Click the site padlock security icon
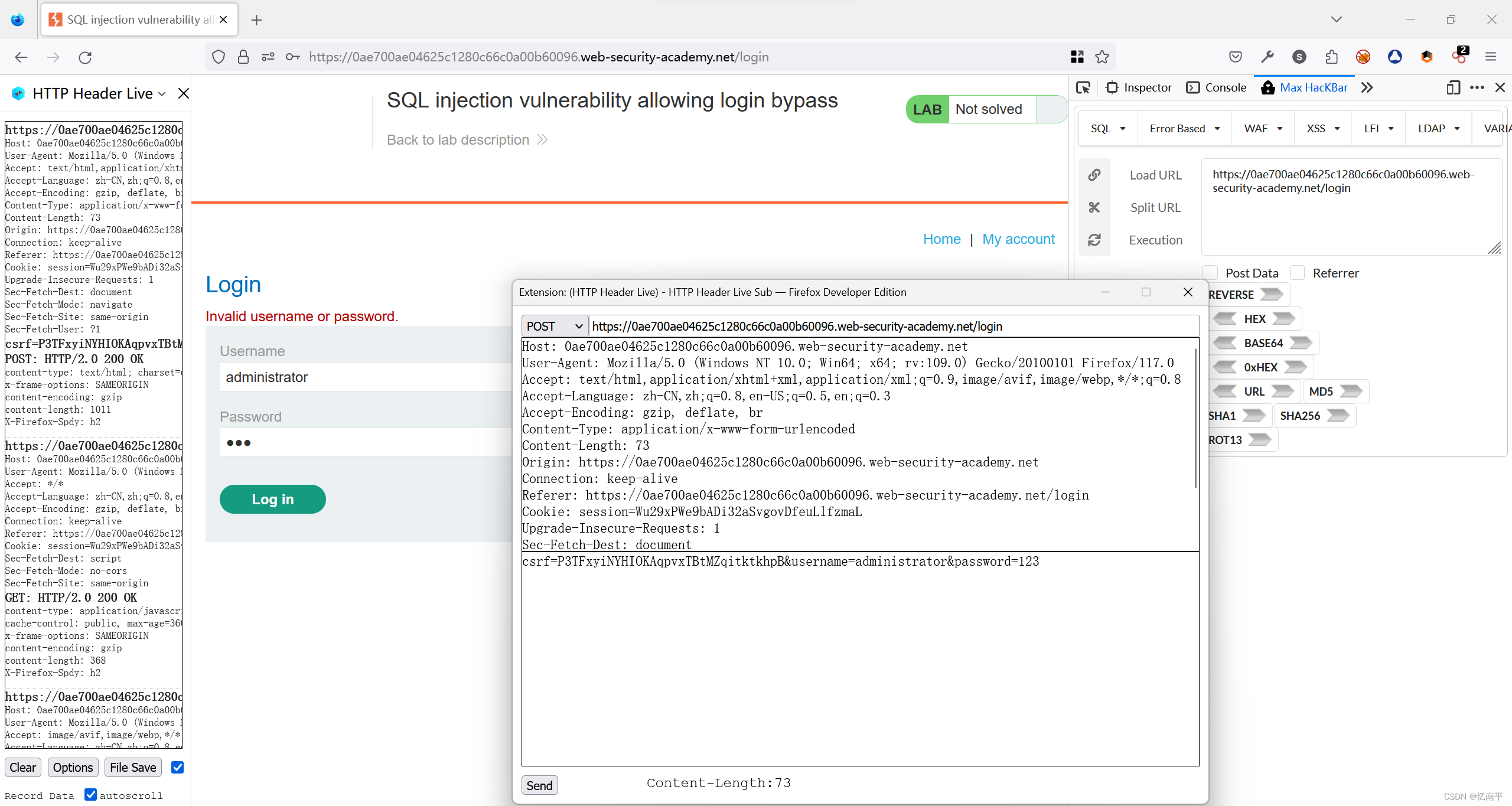 pos(243,57)
